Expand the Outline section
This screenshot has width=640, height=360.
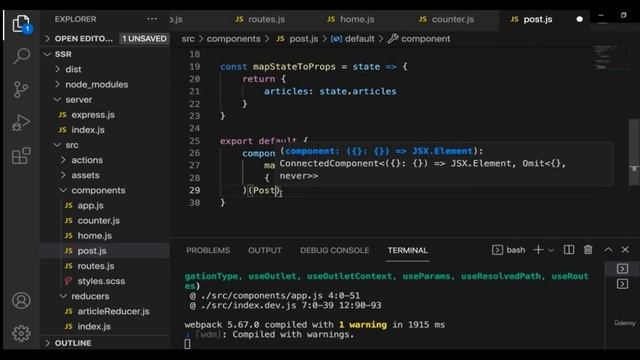pos(47,343)
